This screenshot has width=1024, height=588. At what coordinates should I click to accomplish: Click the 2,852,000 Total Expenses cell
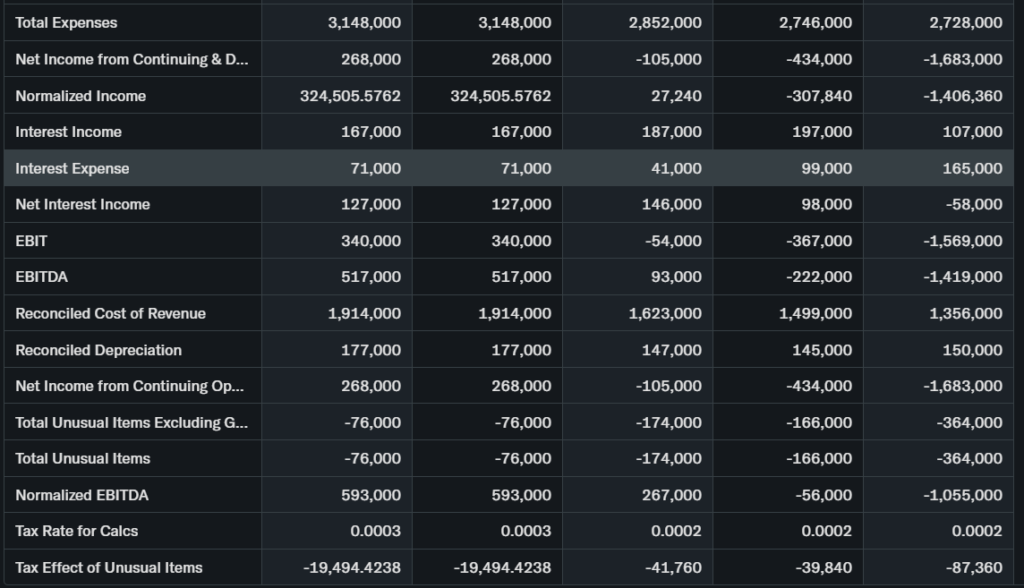[x=665, y=23]
